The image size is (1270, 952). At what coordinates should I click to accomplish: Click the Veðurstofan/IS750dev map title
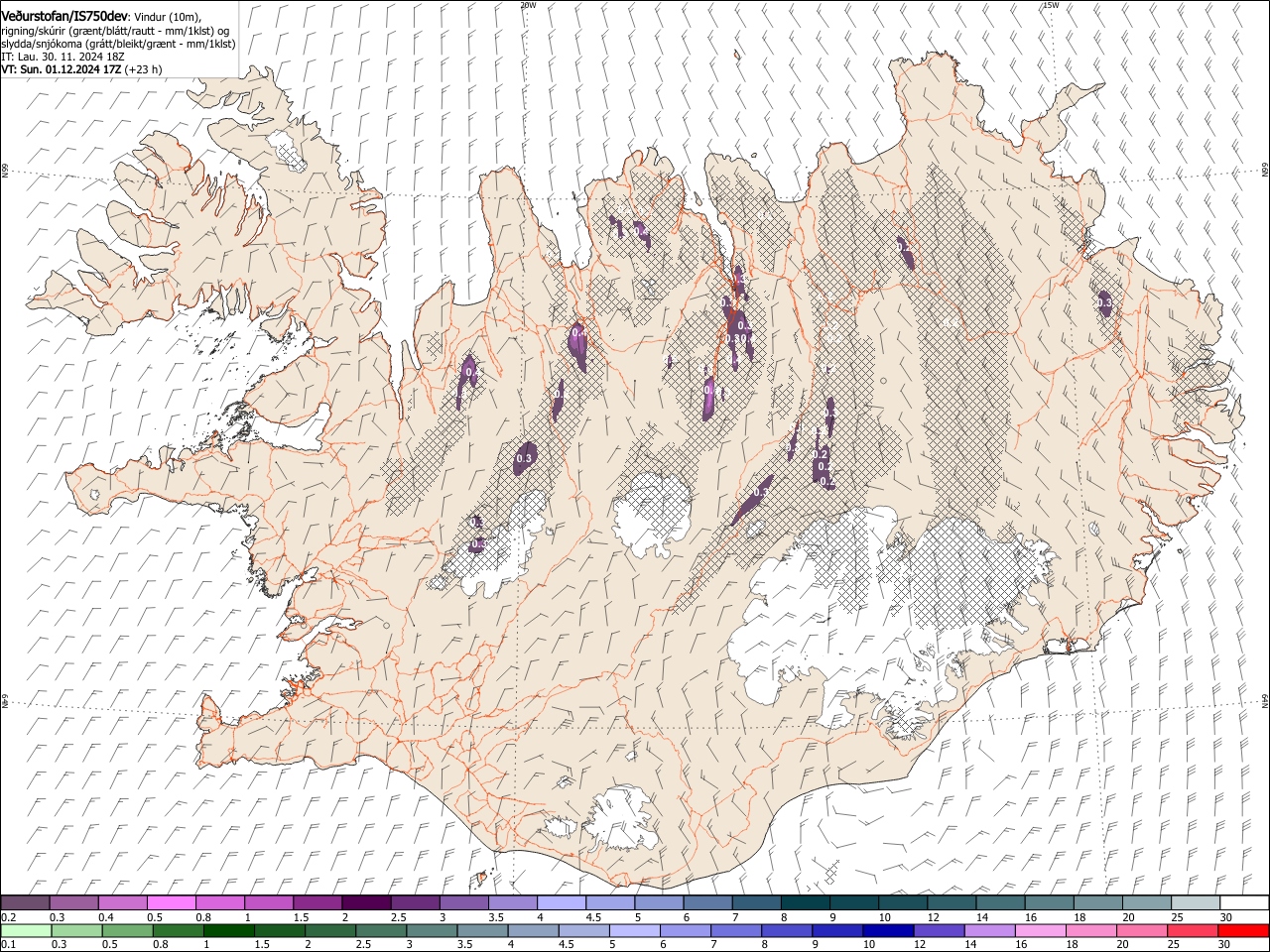point(64,17)
